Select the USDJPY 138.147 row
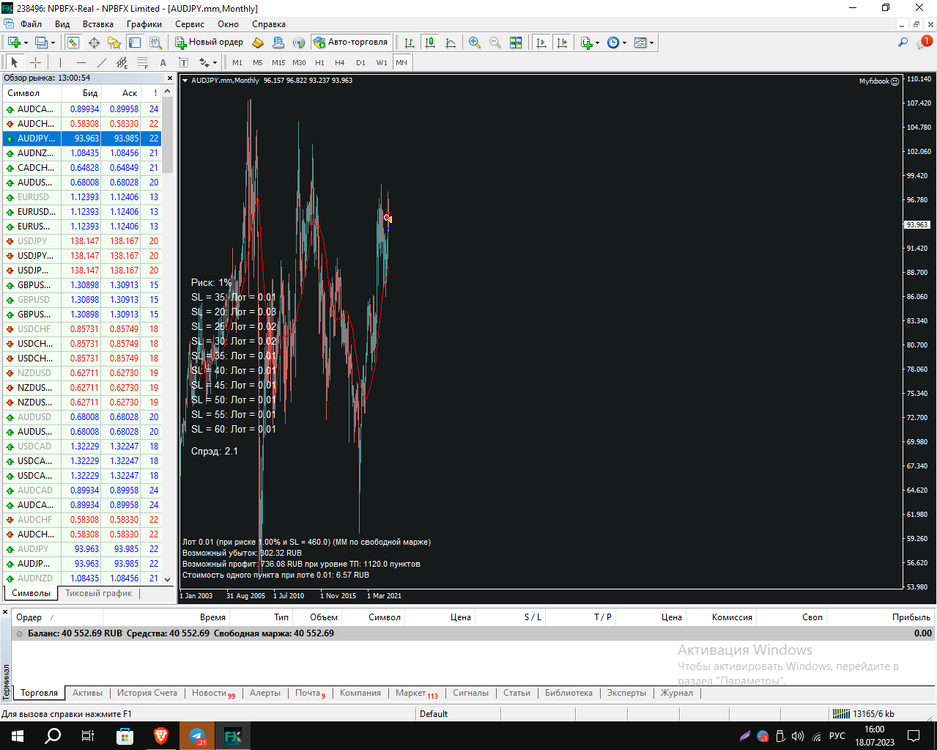This screenshot has height=750, width=937. [82, 241]
